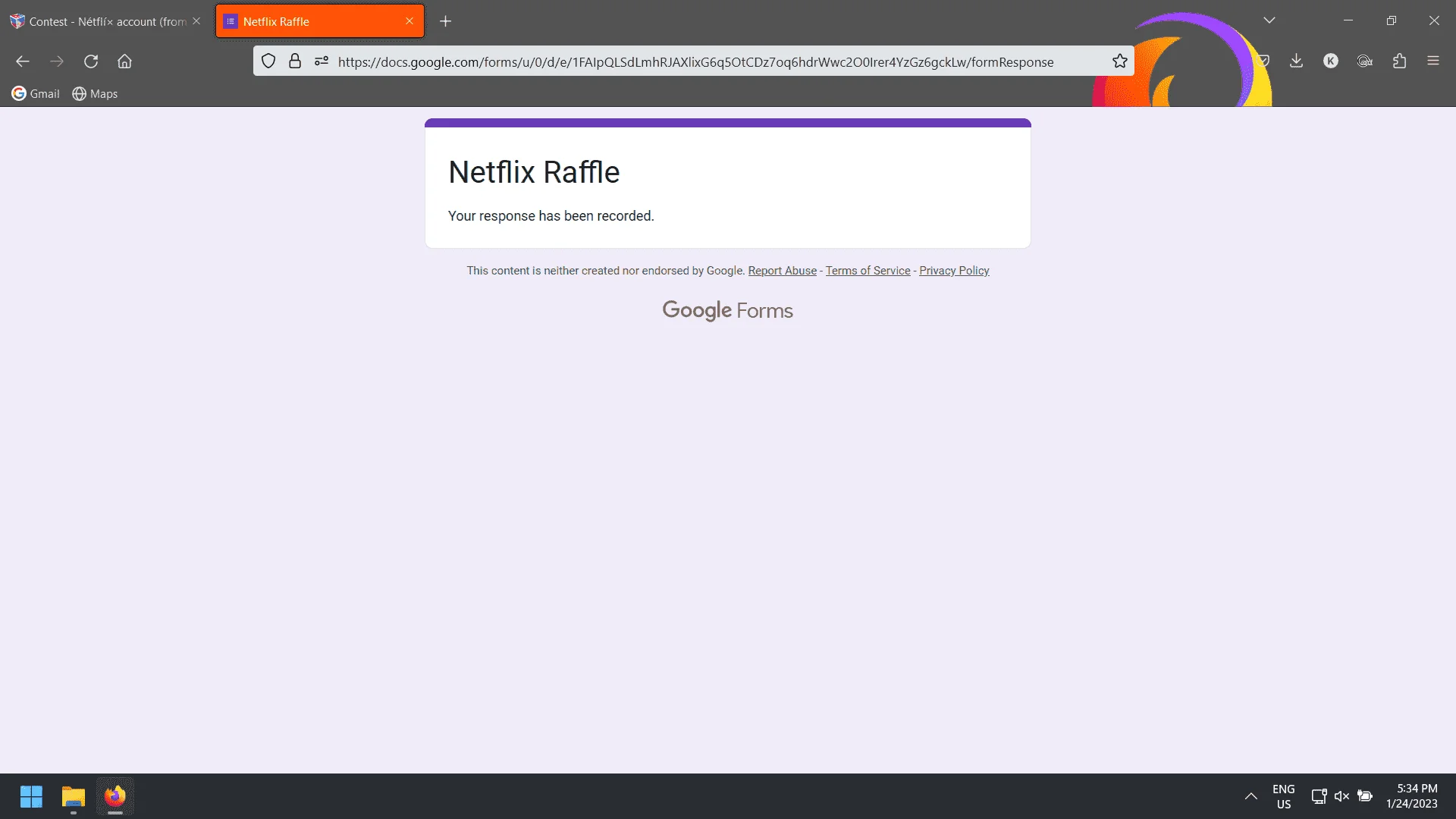Click the extension icon left of Extensions

(x=1365, y=61)
